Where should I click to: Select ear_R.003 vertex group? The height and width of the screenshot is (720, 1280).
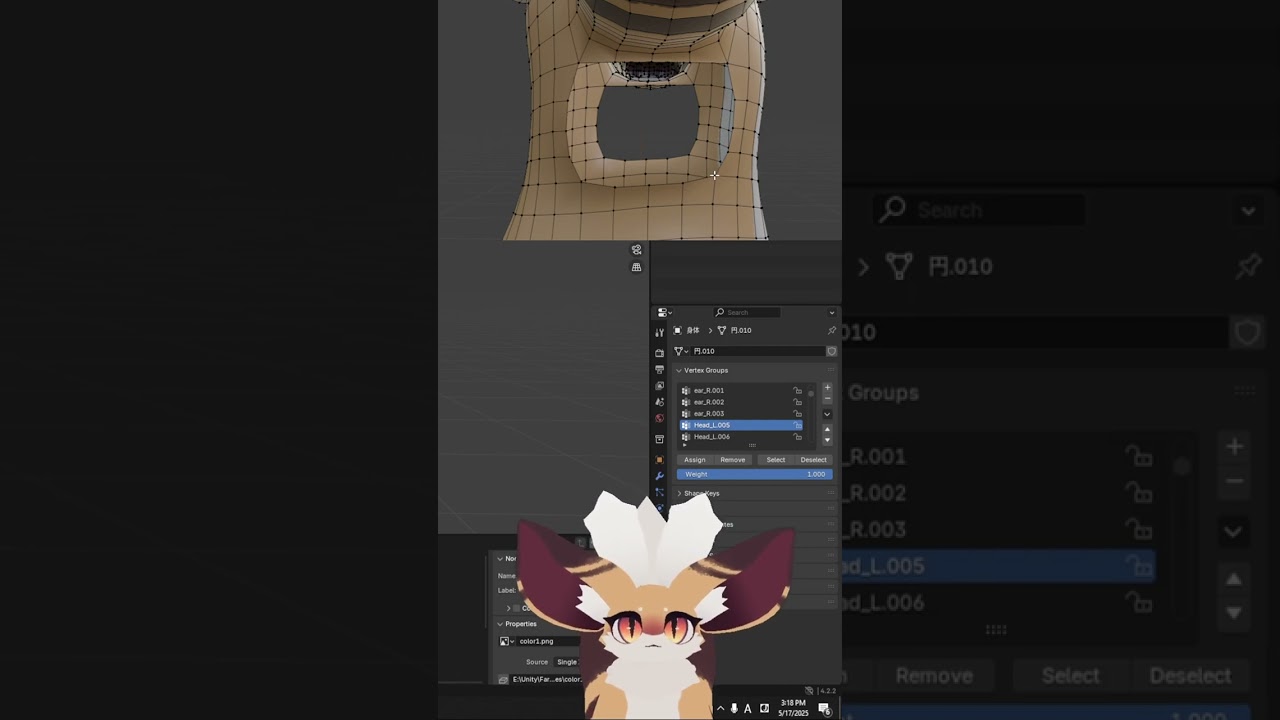tap(739, 414)
